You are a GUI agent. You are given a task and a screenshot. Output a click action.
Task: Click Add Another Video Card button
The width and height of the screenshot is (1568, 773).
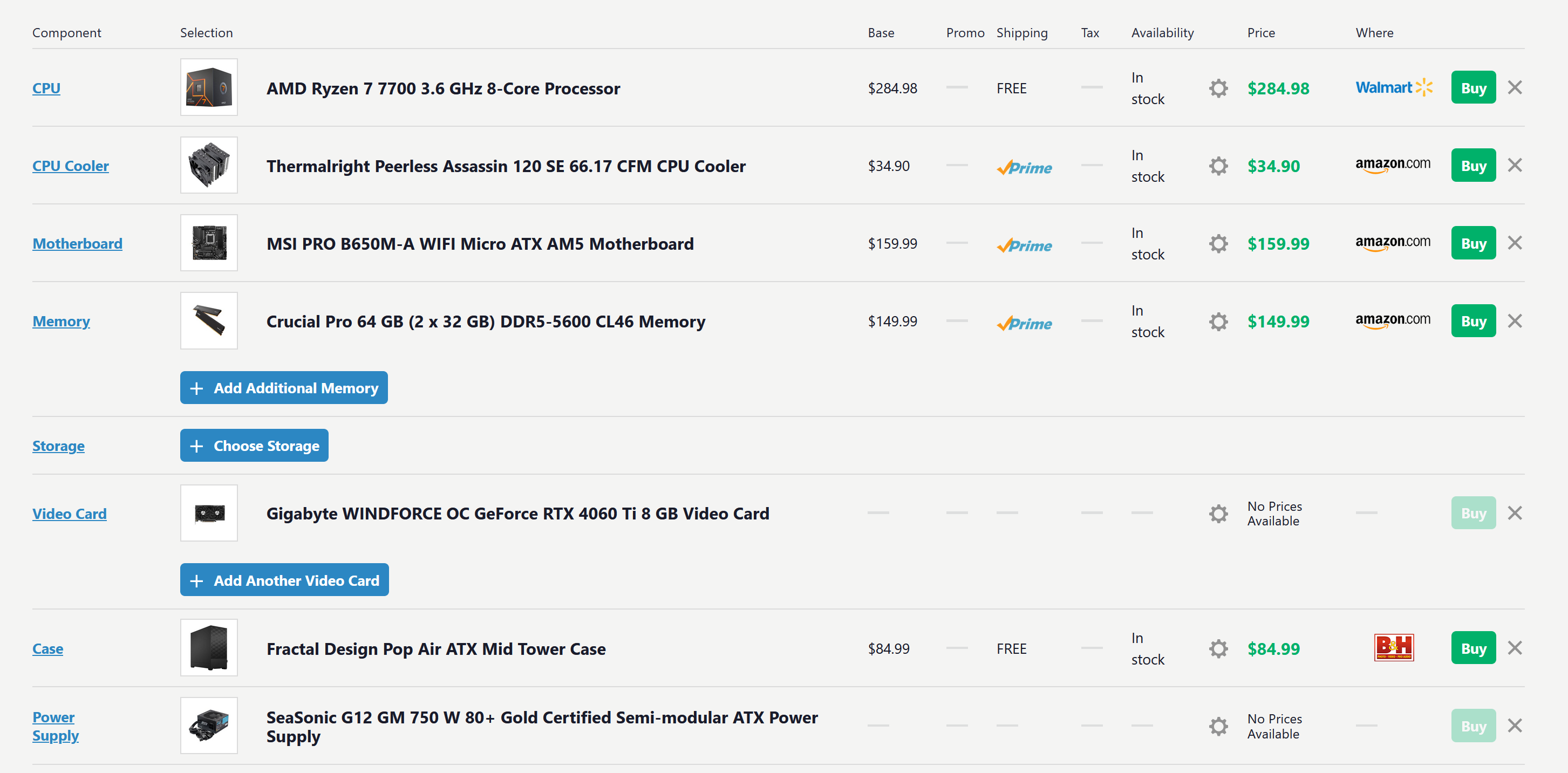coord(284,580)
